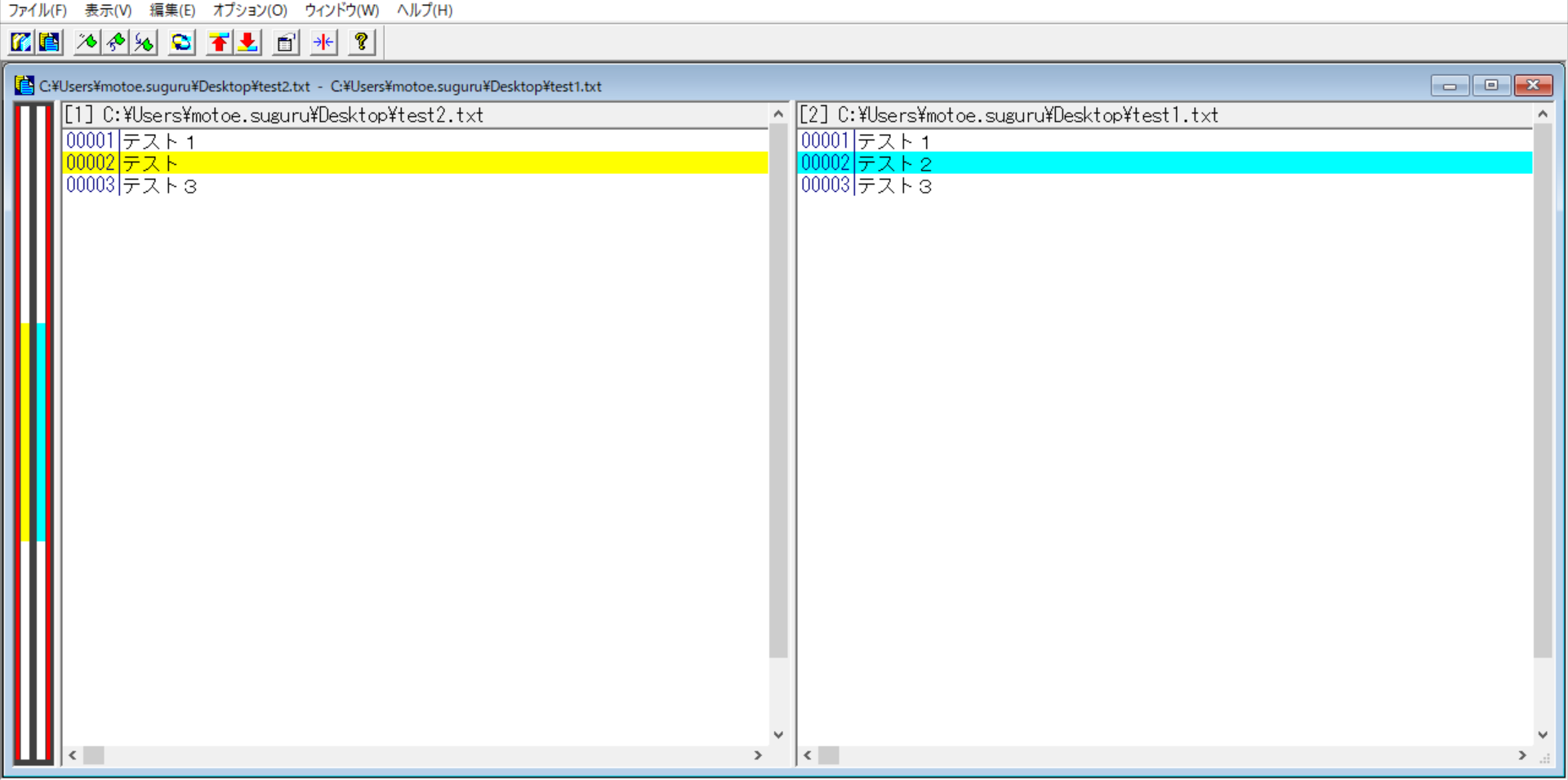The image size is (1568, 780).
Task: Click the single green flag marker icon
Action: 87,42
